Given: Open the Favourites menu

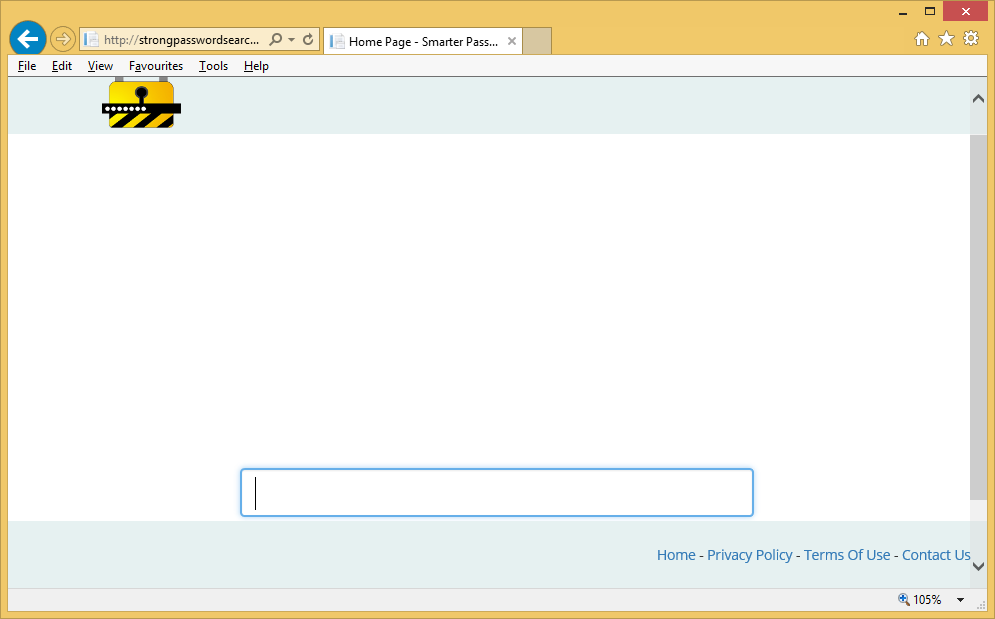Looking at the screenshot, I should (x=156, y=66).
